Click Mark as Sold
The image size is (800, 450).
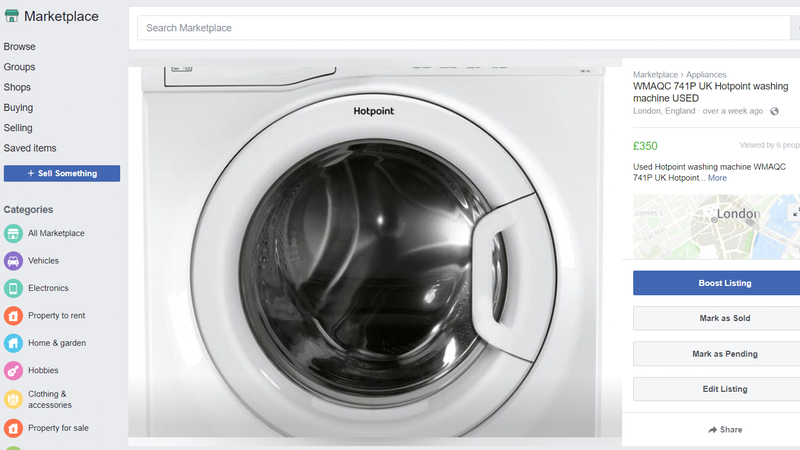point(716,318)
